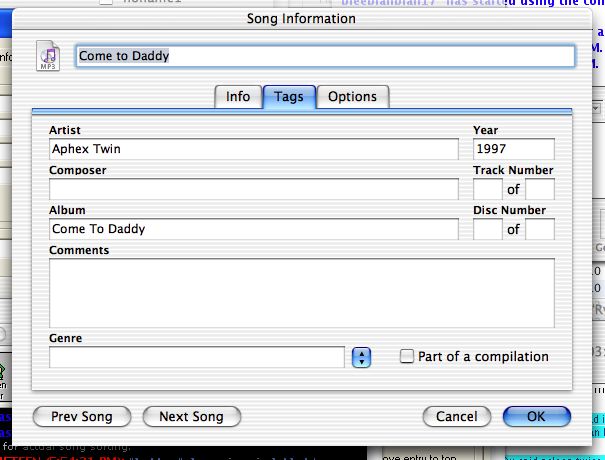605x460 pixels.
Task: Click the Year field showing 1997
Action: pos(514,149)
